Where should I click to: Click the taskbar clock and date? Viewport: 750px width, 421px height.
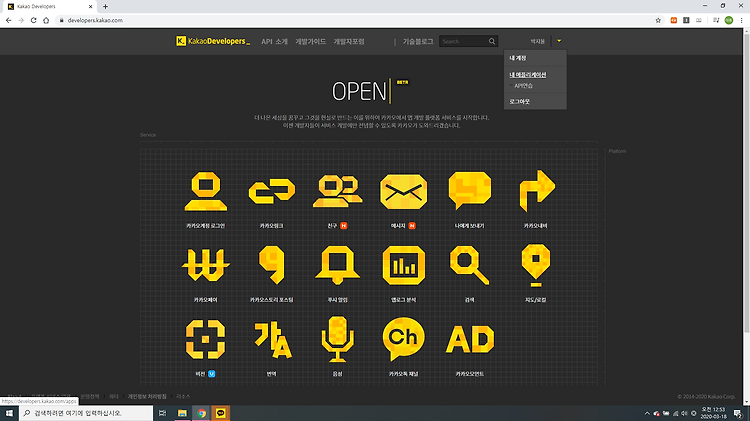(713, 413)
